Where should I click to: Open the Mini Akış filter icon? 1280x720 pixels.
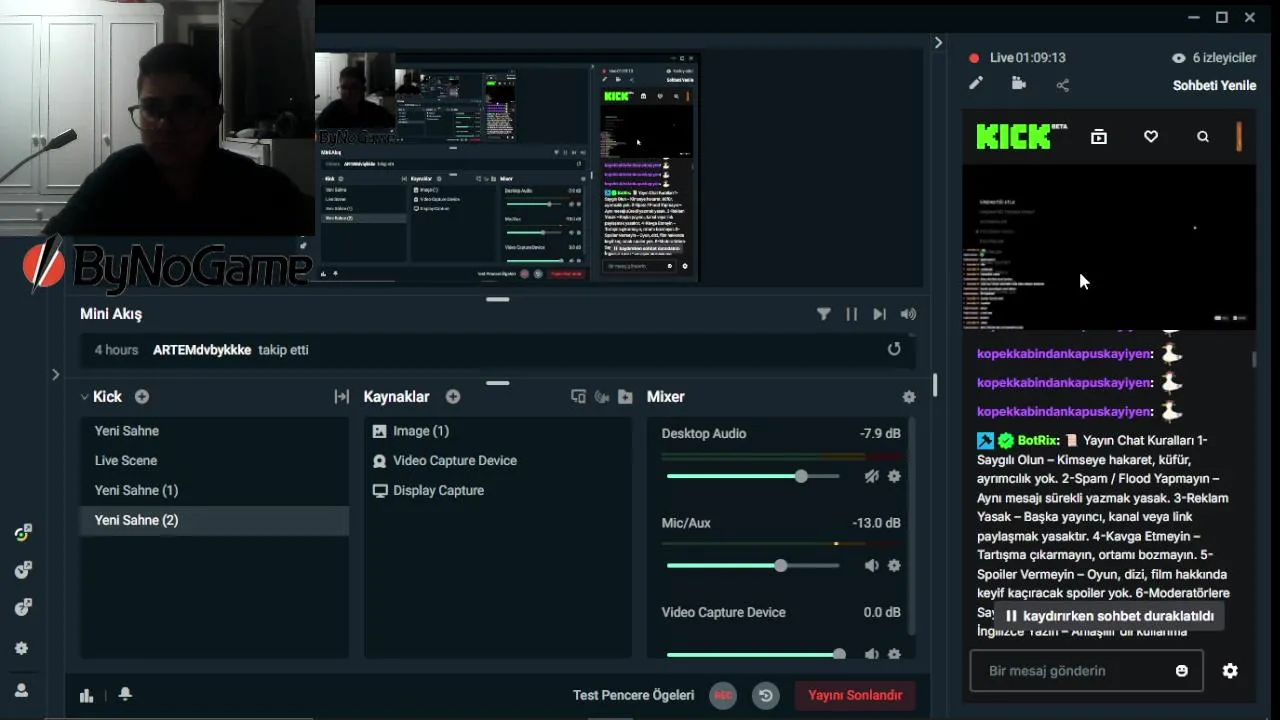pyautogui.click(x=823, y=314)
